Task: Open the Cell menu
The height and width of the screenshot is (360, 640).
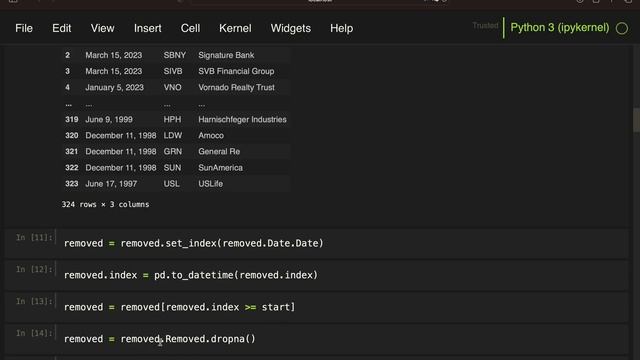Action: pos(190,28)
